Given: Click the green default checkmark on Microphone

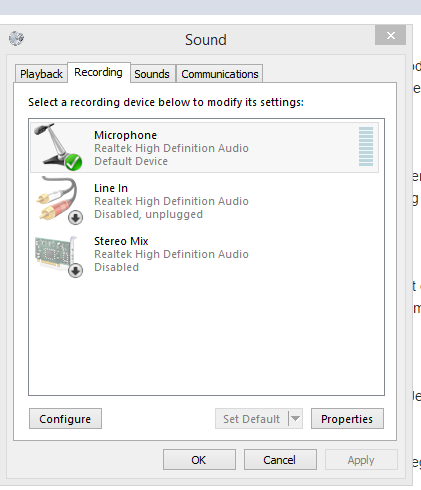Looking at the screenshot, I should click(x=73, y=162).
